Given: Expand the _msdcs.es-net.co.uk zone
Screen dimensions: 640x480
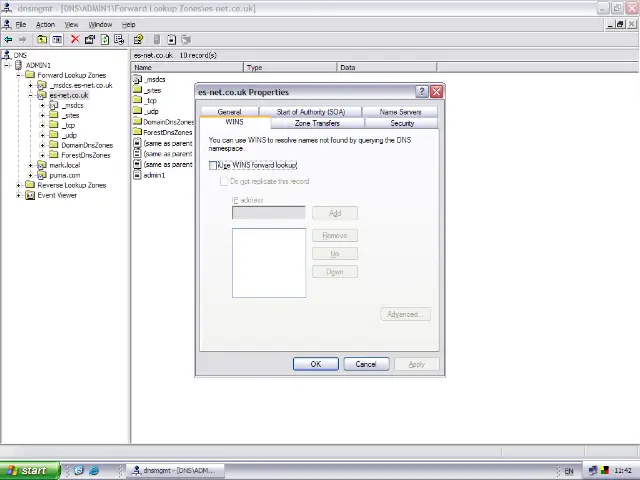Looking at the screenshot, I should click(x=30, y=85).
